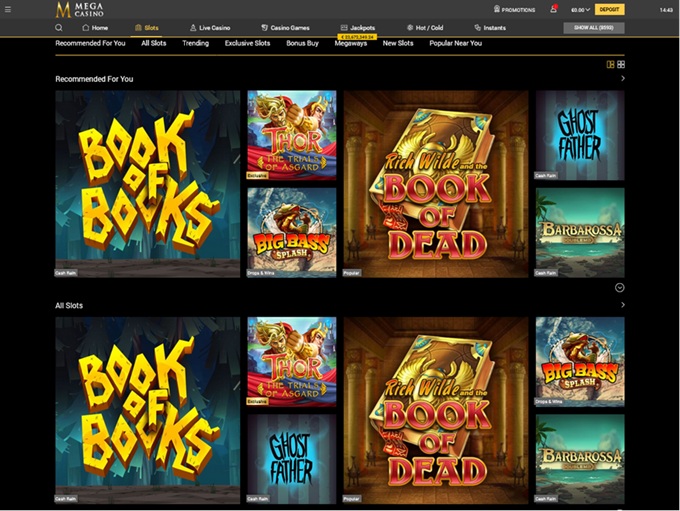Go to Hot / Cold tab
This screenshot has height=511, width=680.
(424, 28)
